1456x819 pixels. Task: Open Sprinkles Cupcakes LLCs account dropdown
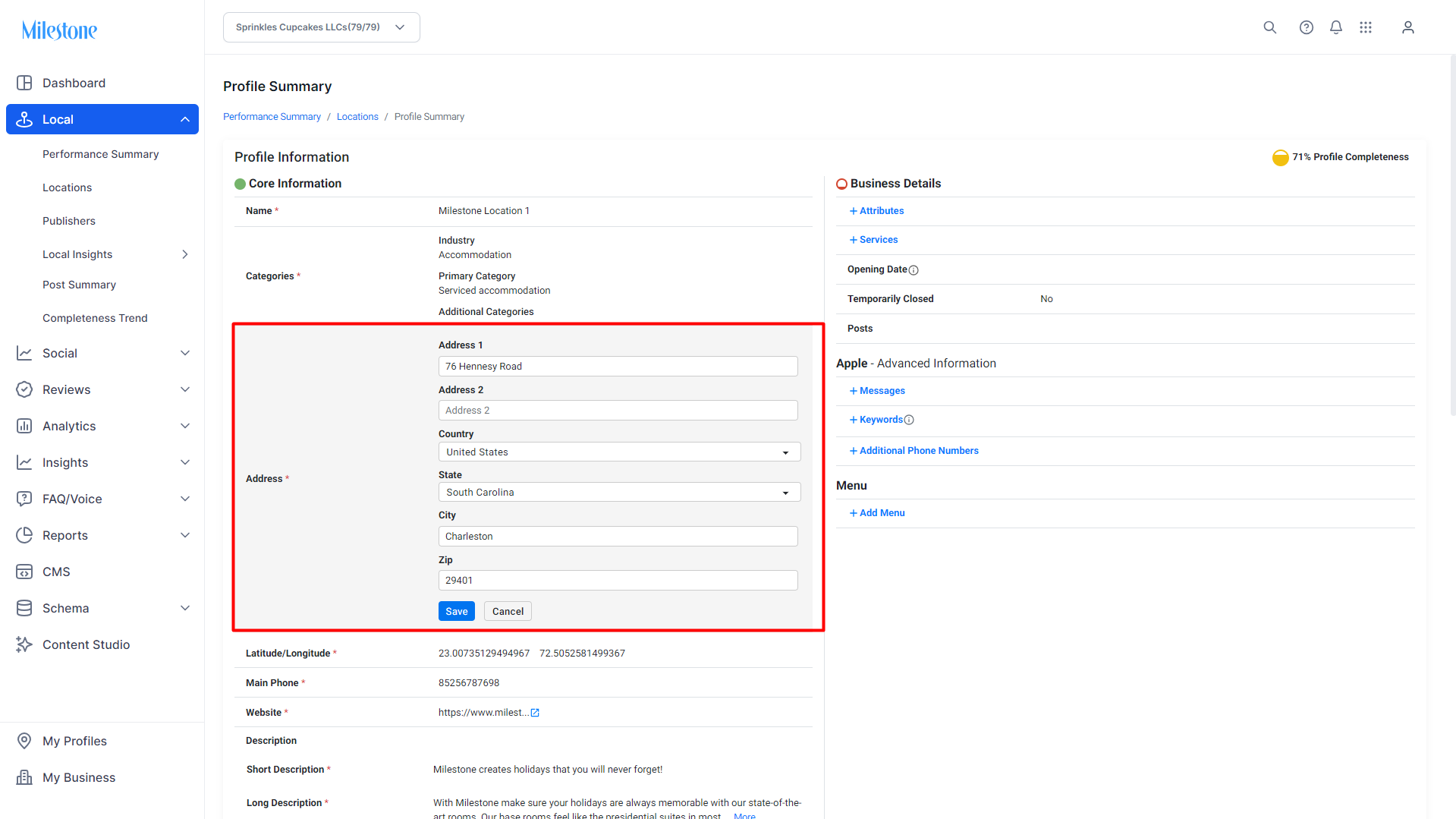tap(322, 27)
